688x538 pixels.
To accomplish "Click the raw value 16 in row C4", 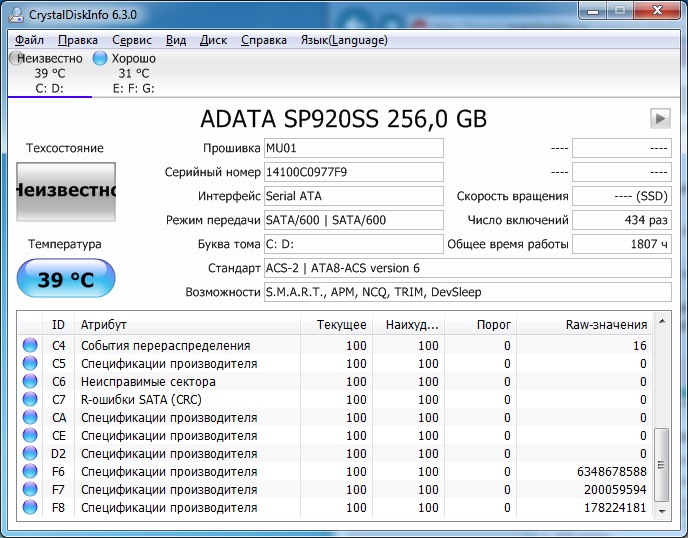I will coord(640,346).
